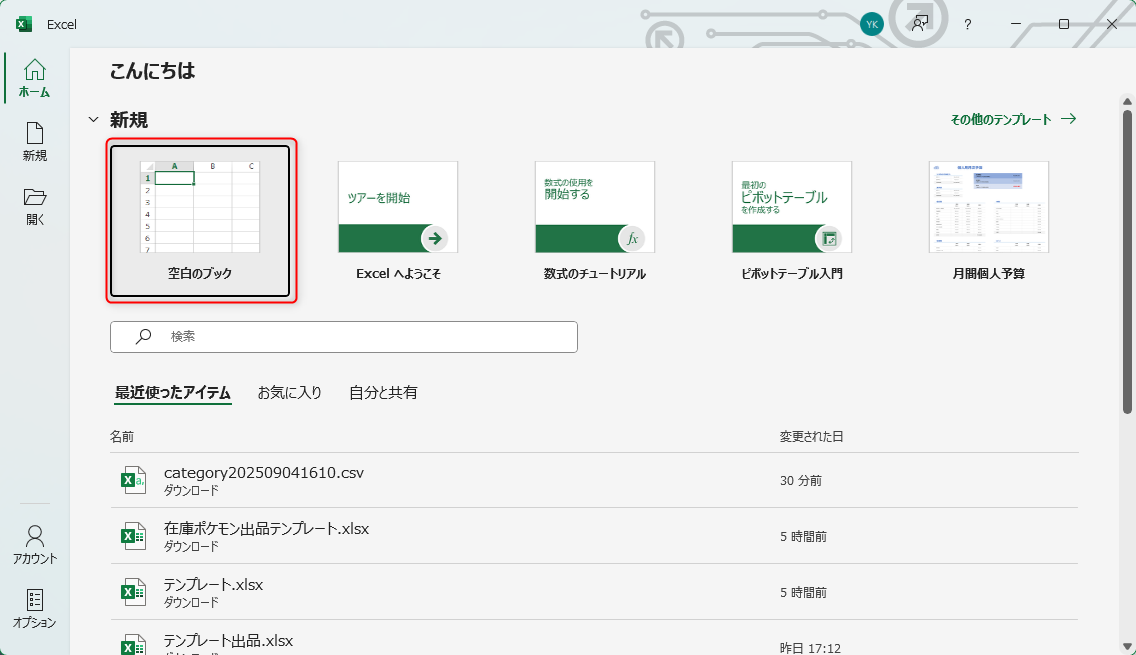Click the 30 分前 modified time
Viewport: 1136px width, 655px height.
click(801, 480)
